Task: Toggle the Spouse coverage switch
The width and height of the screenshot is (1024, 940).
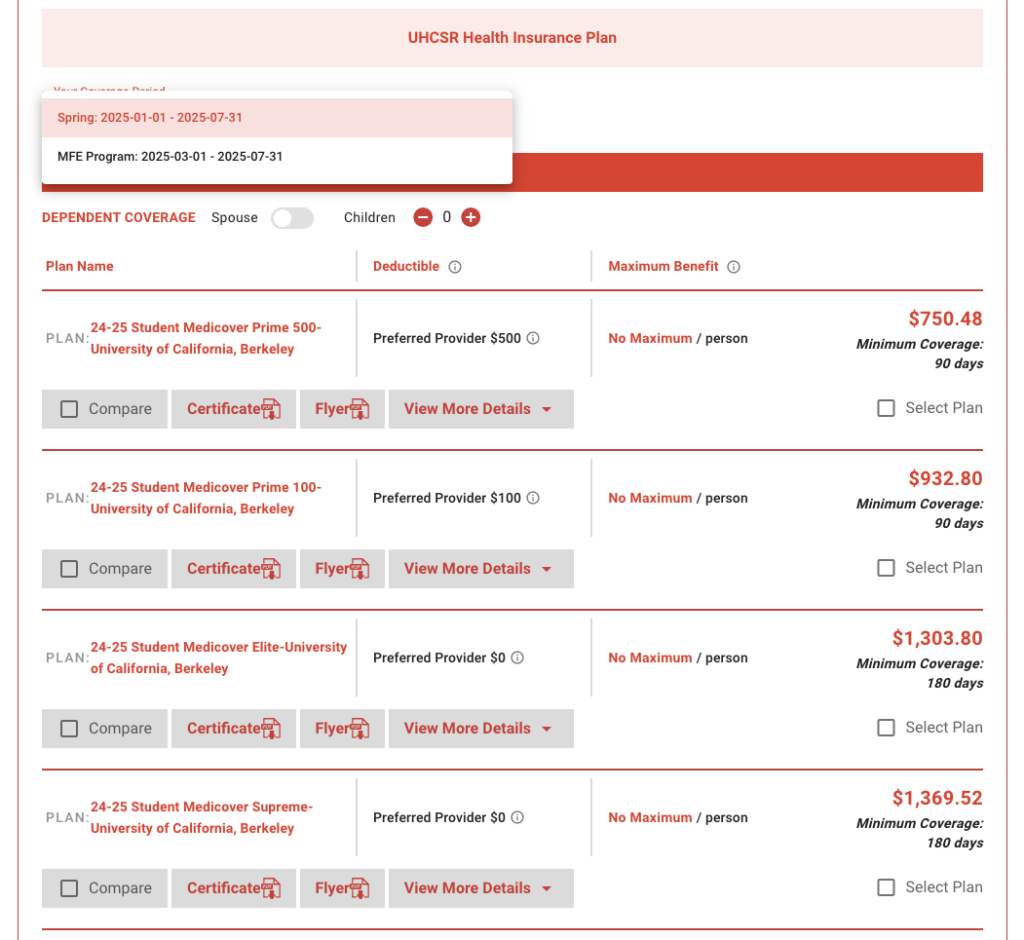Action: click(x=292, y=218)
